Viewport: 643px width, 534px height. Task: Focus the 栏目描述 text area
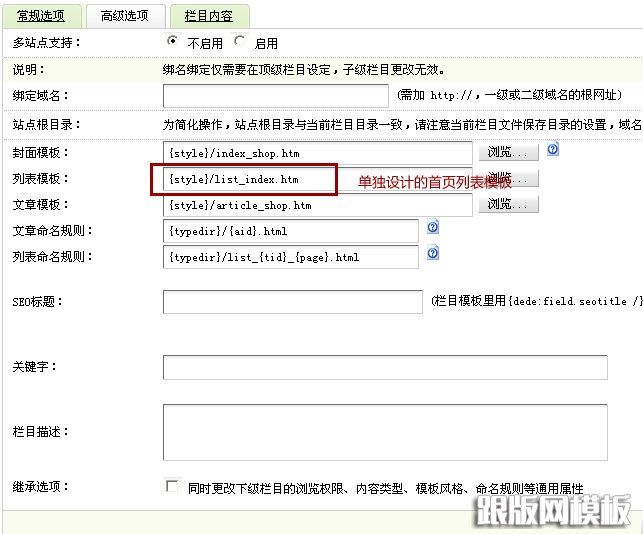pyautogui.click(x=385, y=432)
